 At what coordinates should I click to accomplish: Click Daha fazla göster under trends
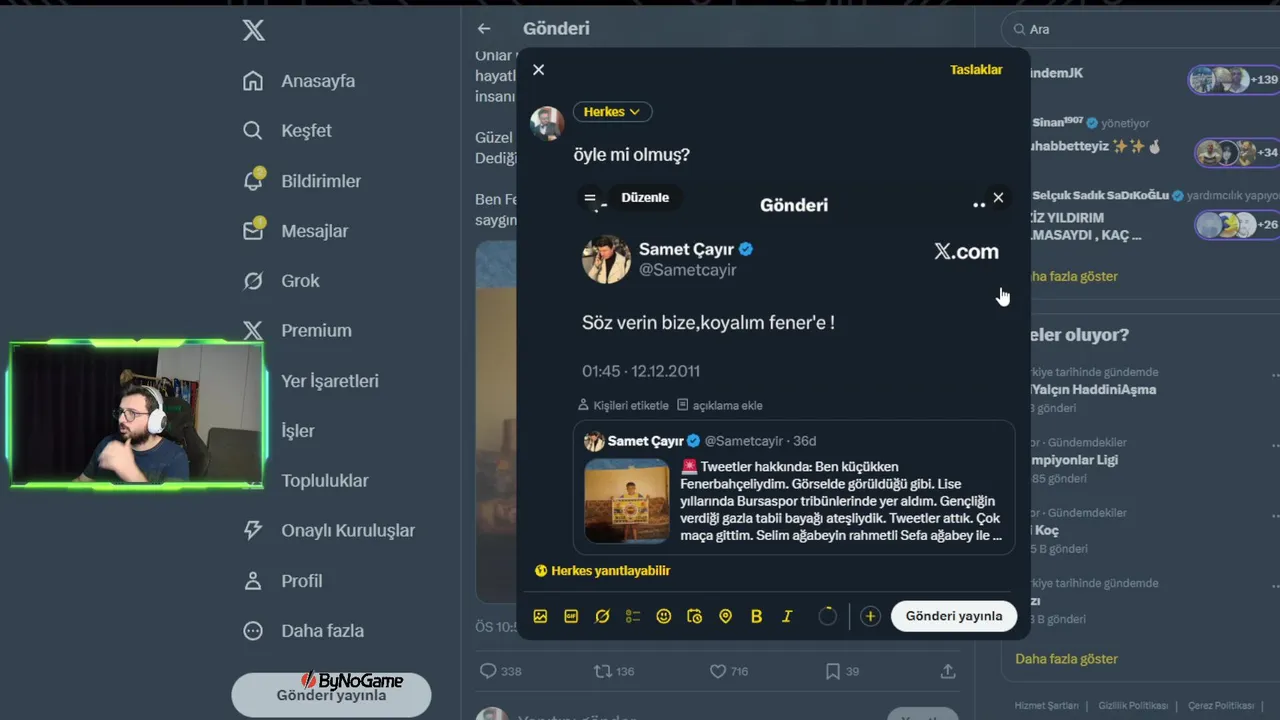click(x=1066, y=659)
